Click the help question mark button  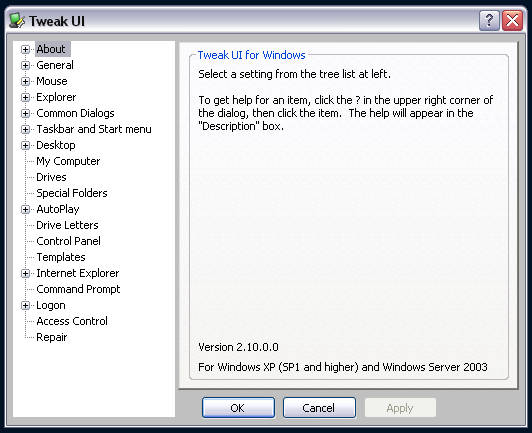pyautogui.click(x=489, y=20)
